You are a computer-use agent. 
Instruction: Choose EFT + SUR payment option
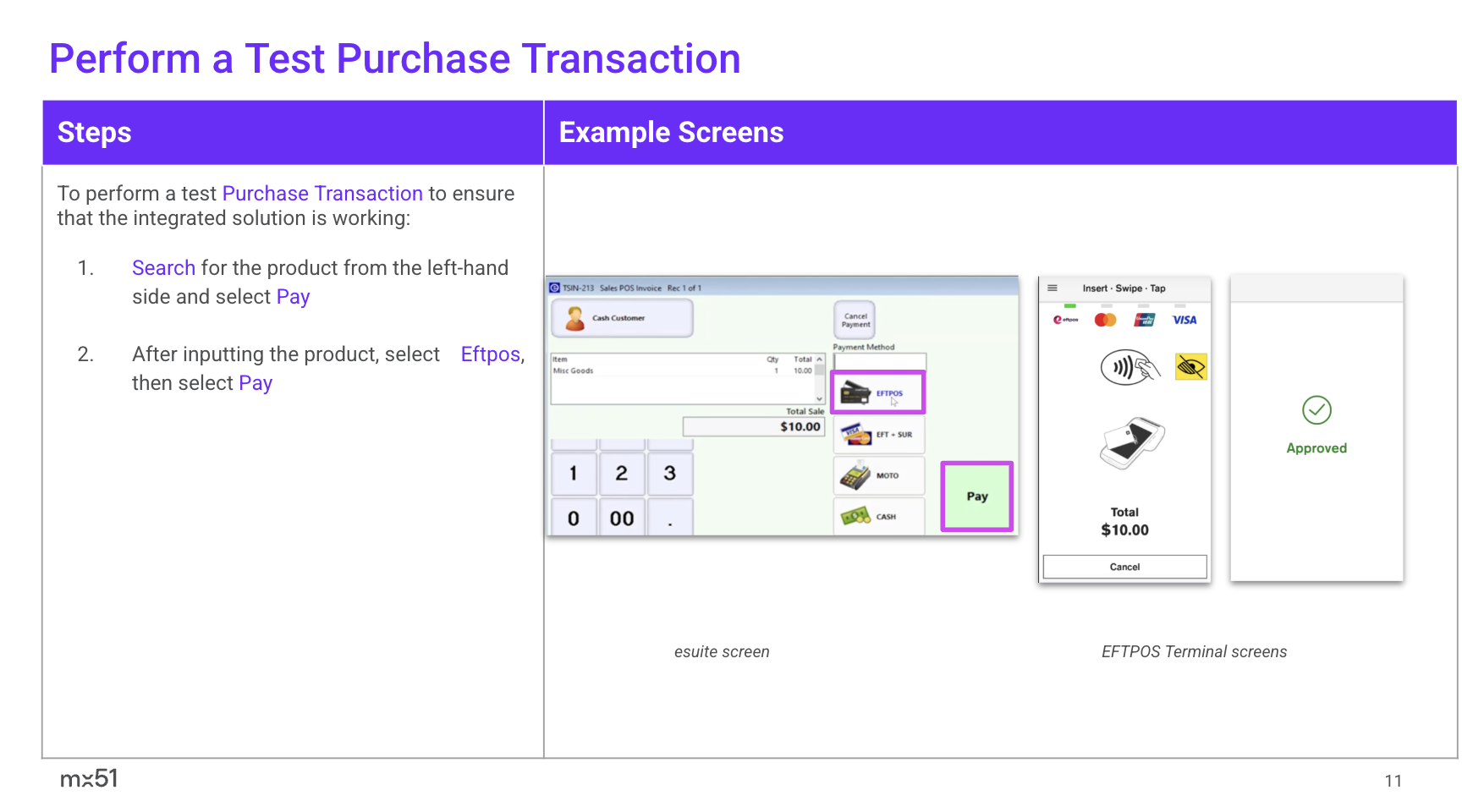coord(879,435)
